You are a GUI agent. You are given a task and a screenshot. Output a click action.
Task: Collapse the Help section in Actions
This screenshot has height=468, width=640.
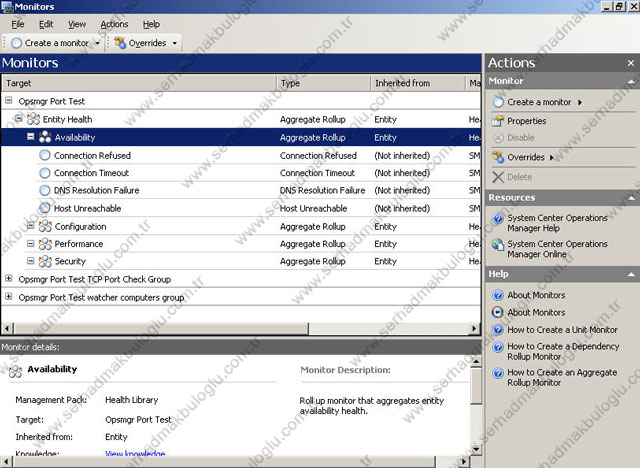pos(631,275)
